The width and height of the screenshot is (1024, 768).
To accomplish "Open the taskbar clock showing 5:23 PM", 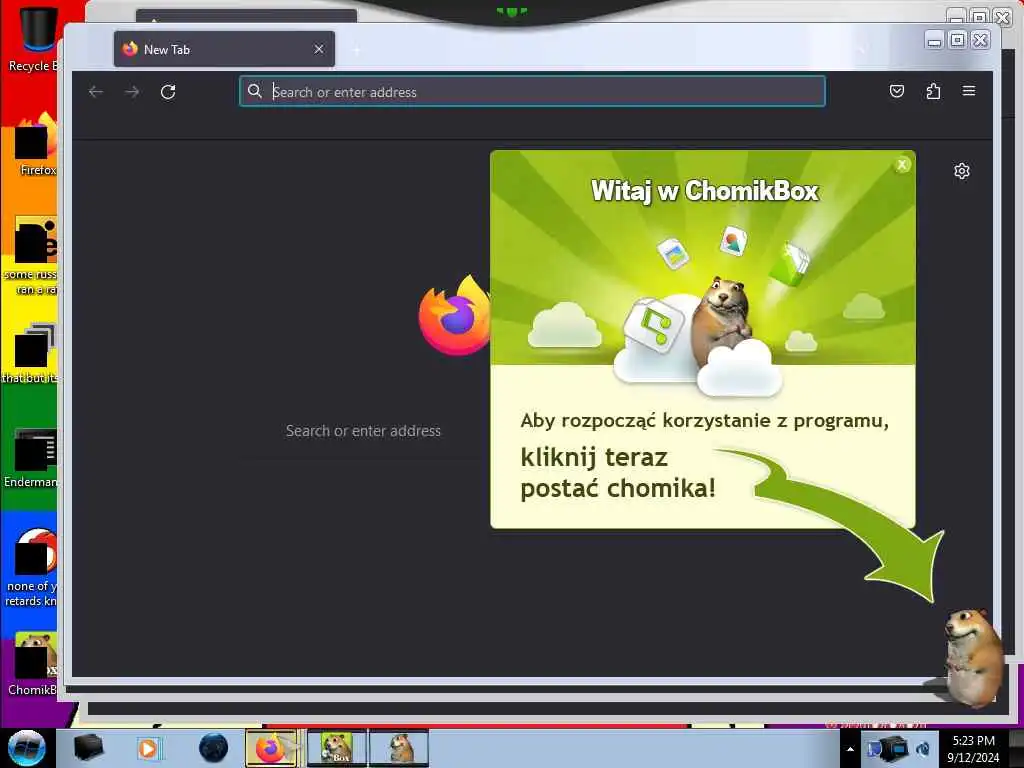I will 973,749.
